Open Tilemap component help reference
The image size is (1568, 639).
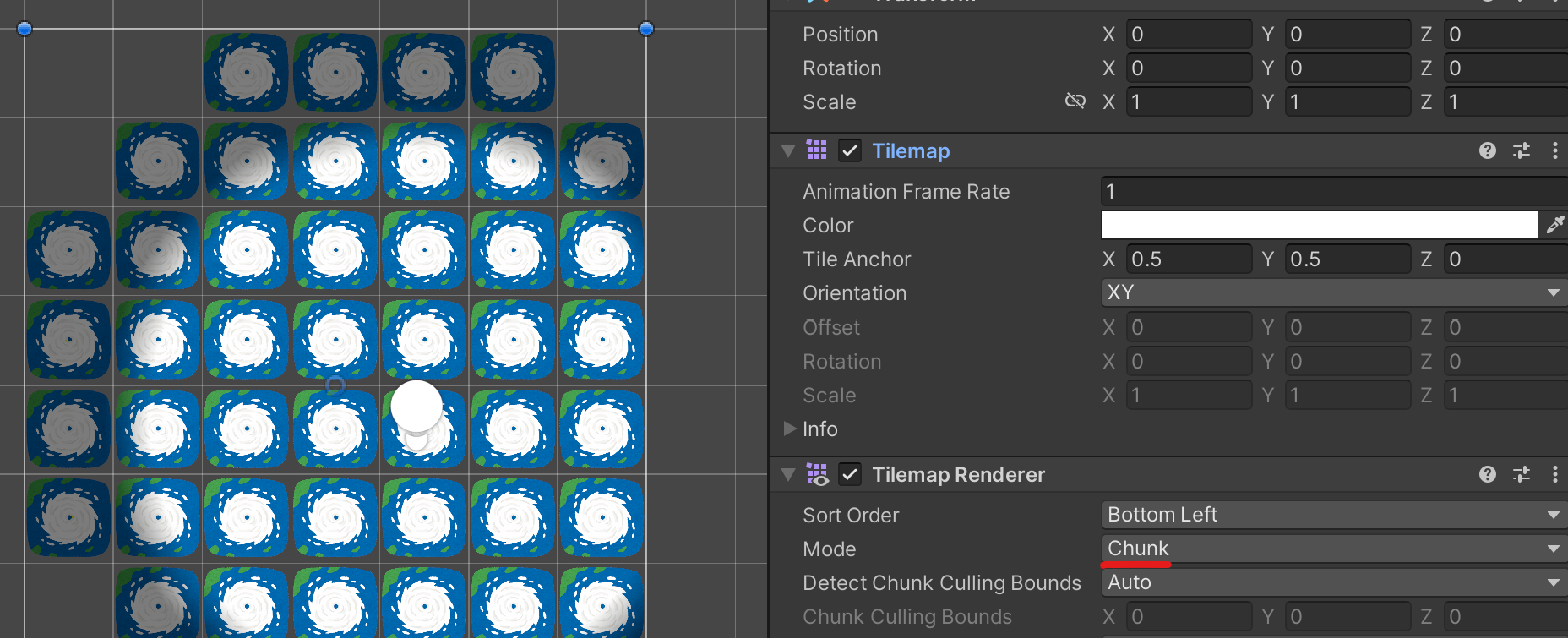point(1488,150)
